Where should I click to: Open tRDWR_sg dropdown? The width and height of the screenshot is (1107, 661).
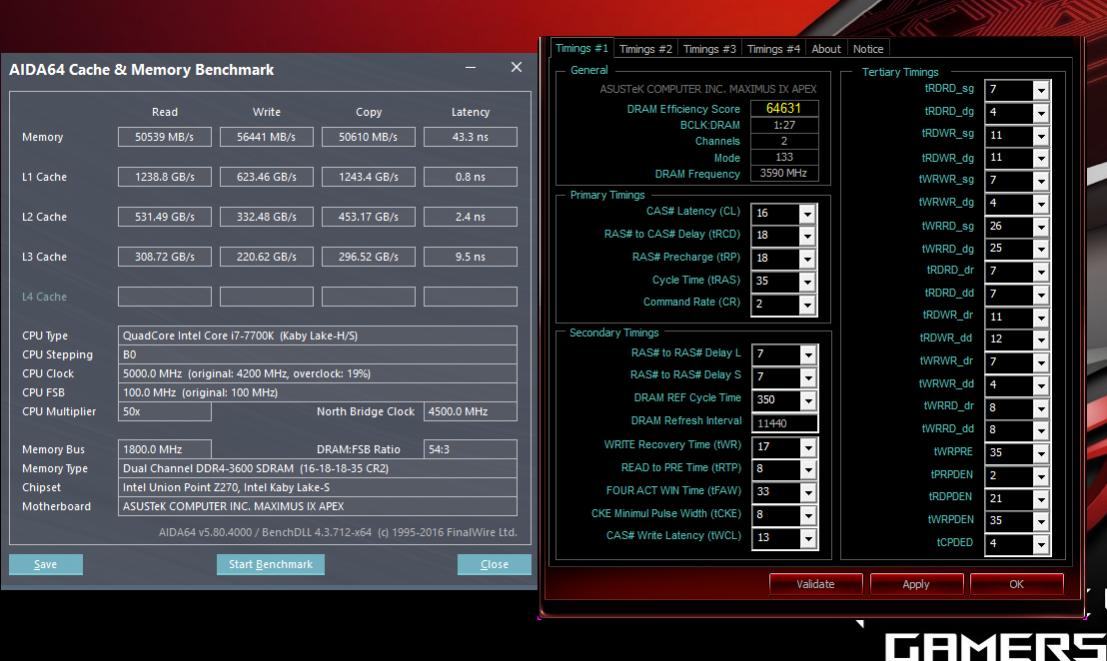pyautogui.click(x=1041, y=136)
